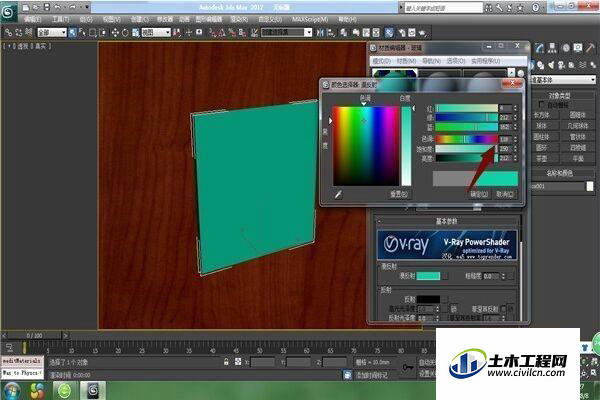This screenshot has height=400, width=600.
Task: Adjust the roughness 粗糙度 spinner
Action: [x=504, y=276]
